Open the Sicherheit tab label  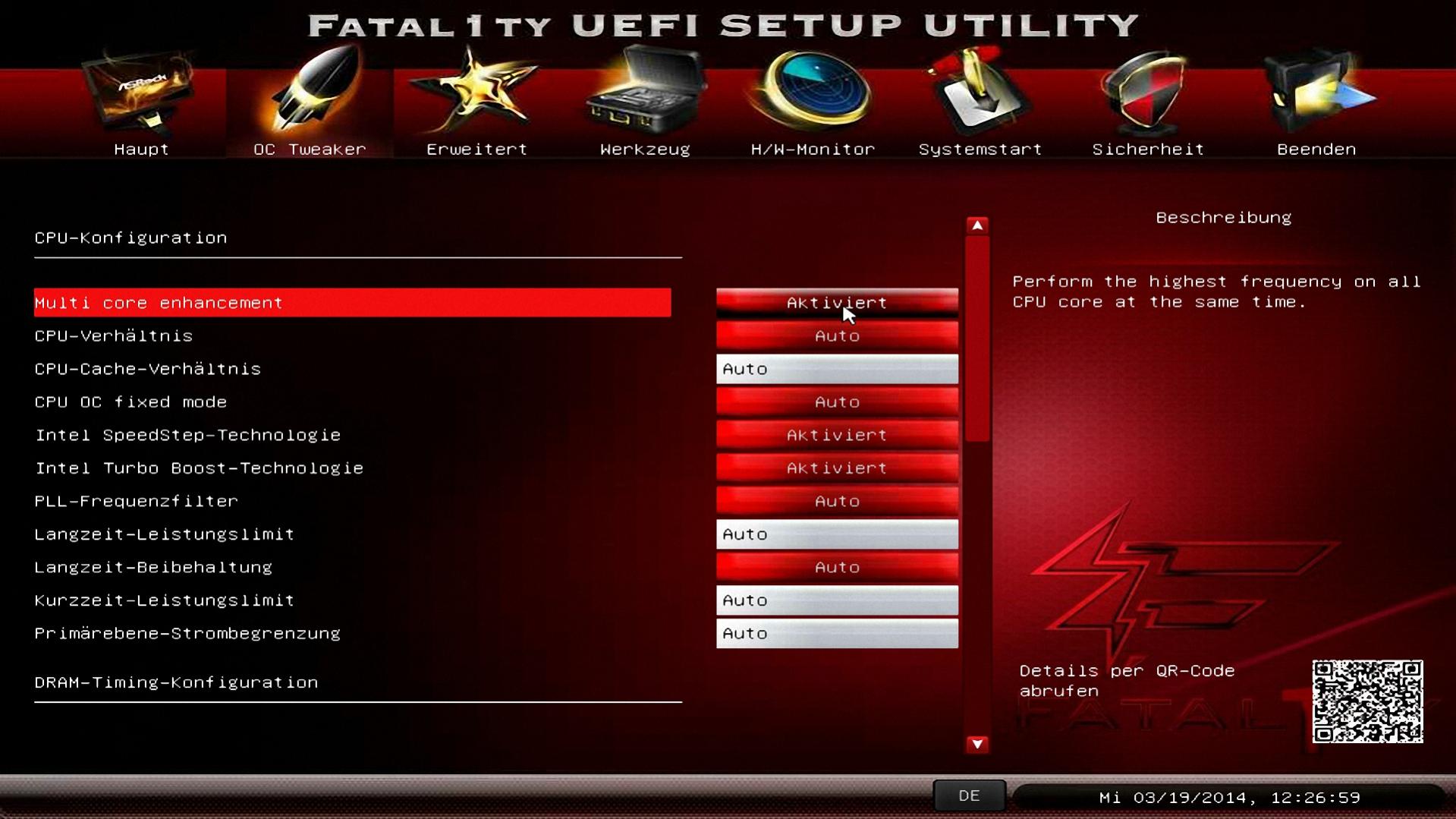pos(1148,150)
